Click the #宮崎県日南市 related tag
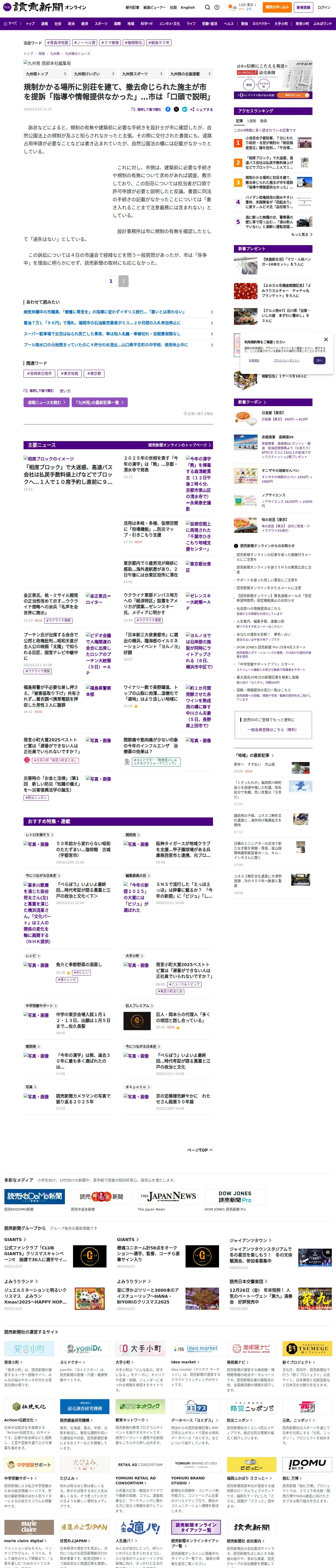The height and width of the screenshot is (1568, 336). point(40,374)
